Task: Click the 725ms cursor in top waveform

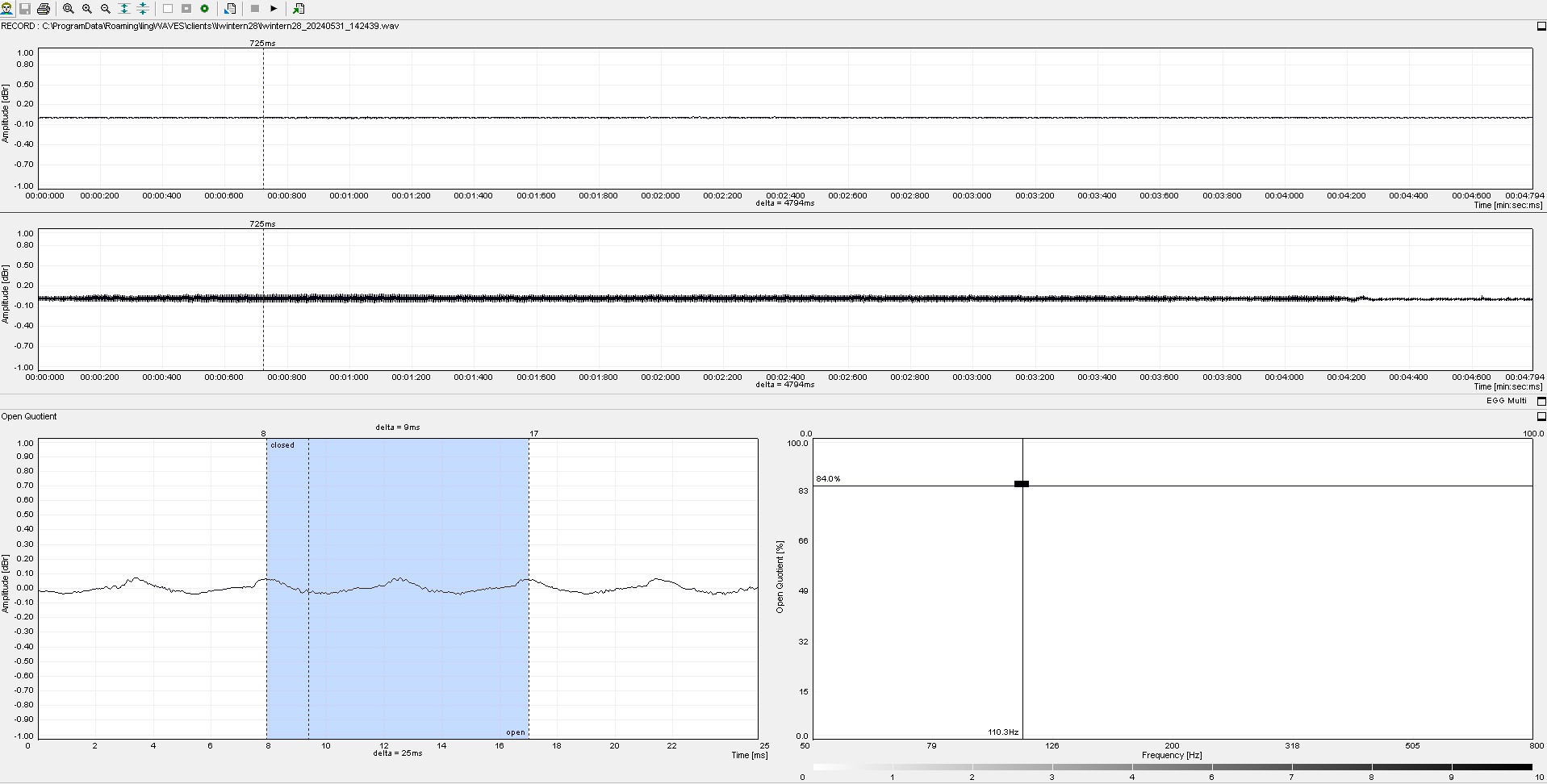Action: (263, 119)
